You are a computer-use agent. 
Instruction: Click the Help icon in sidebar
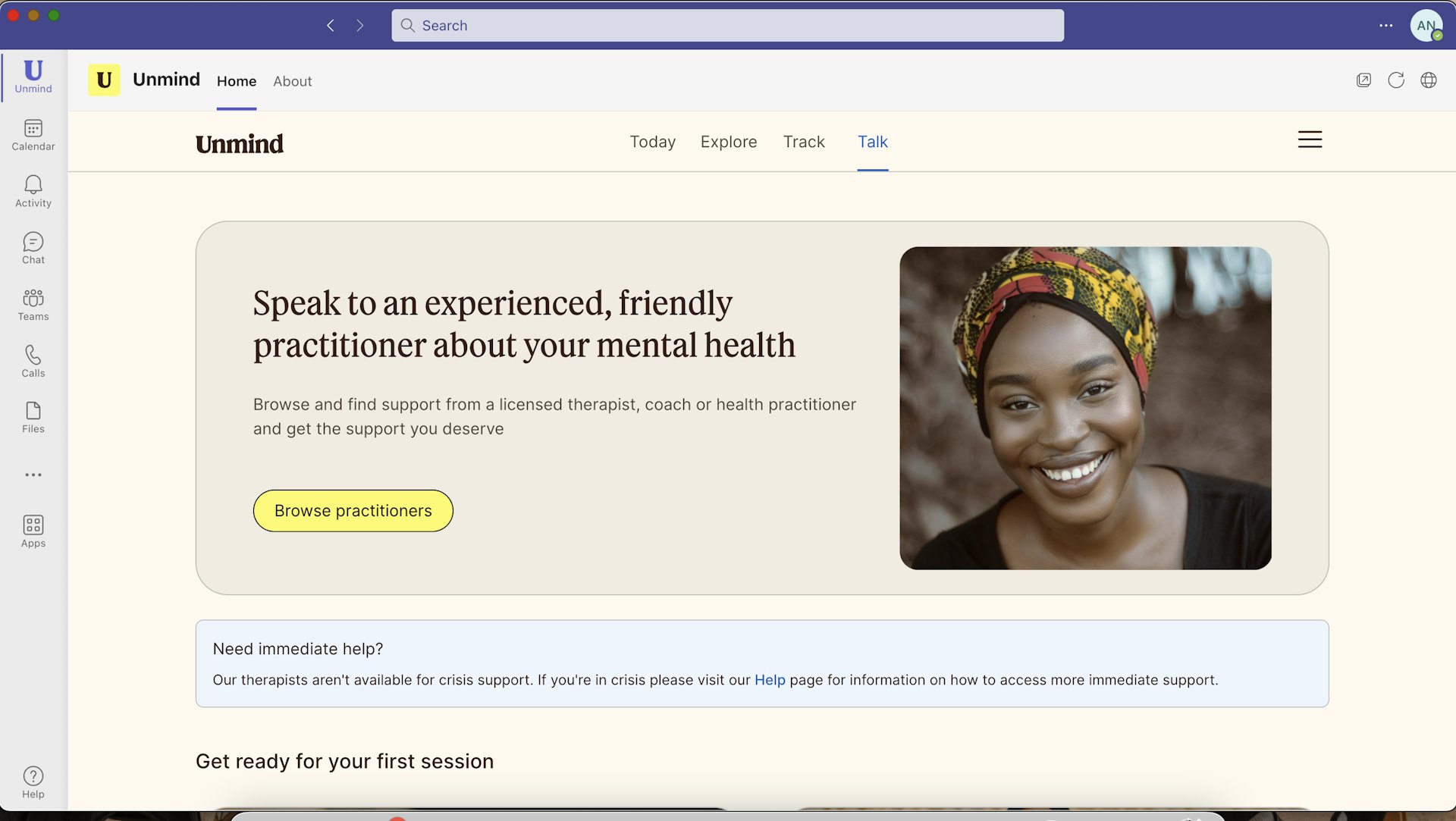tap(33, 782)
